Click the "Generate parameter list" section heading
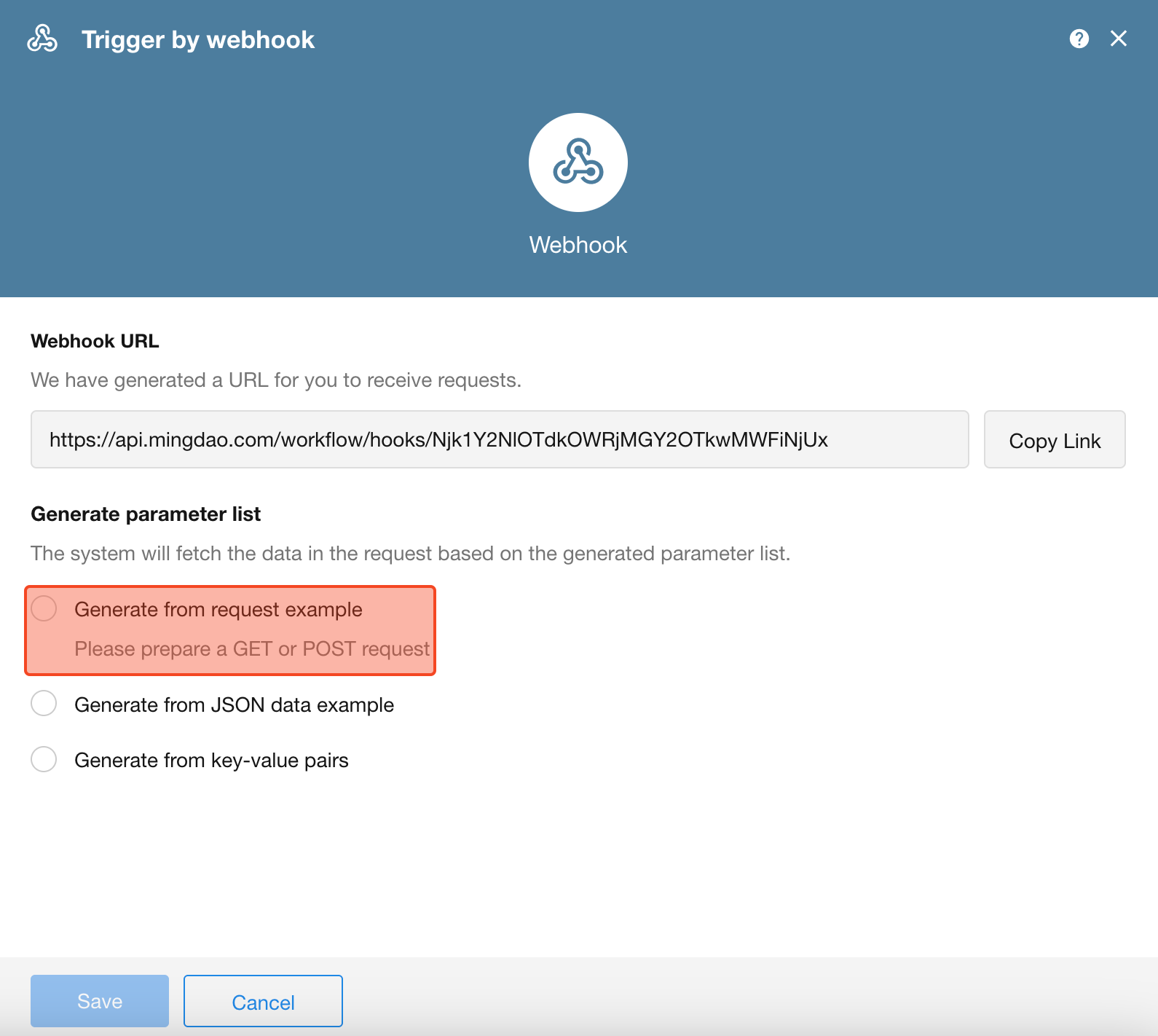Viewport: 1158px width, 1036px height. (x=146, y=514)
